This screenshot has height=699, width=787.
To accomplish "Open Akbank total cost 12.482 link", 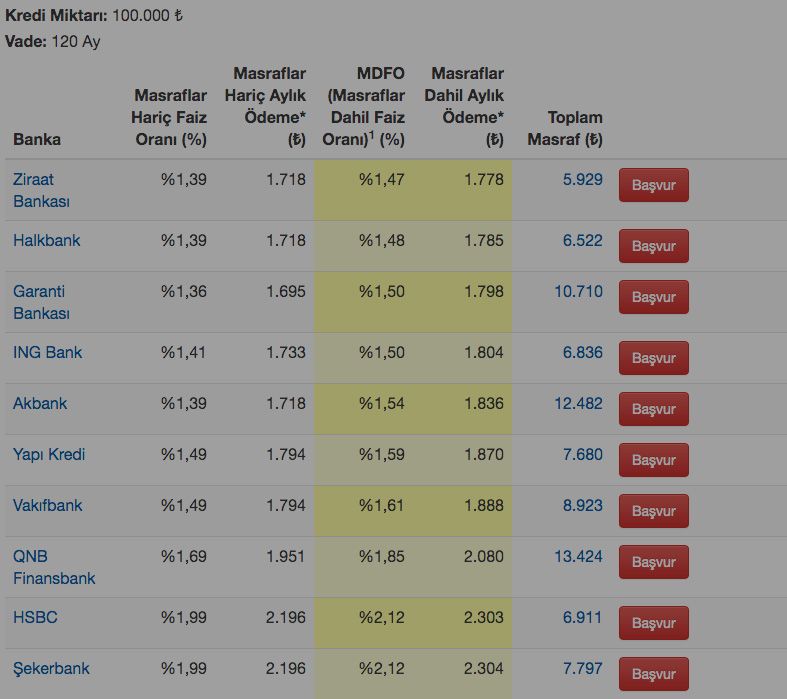I will coord(578,403).
